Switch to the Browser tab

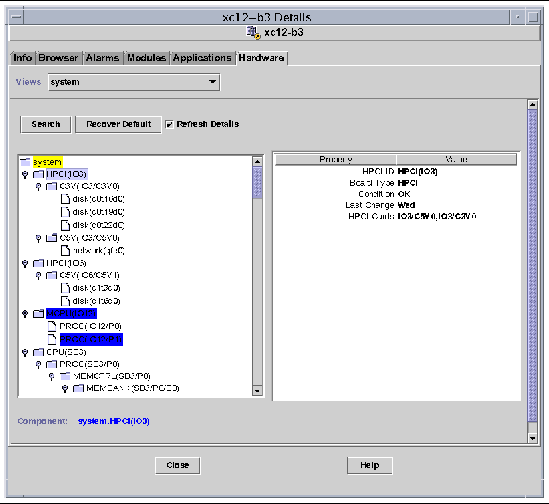[58, 58]
